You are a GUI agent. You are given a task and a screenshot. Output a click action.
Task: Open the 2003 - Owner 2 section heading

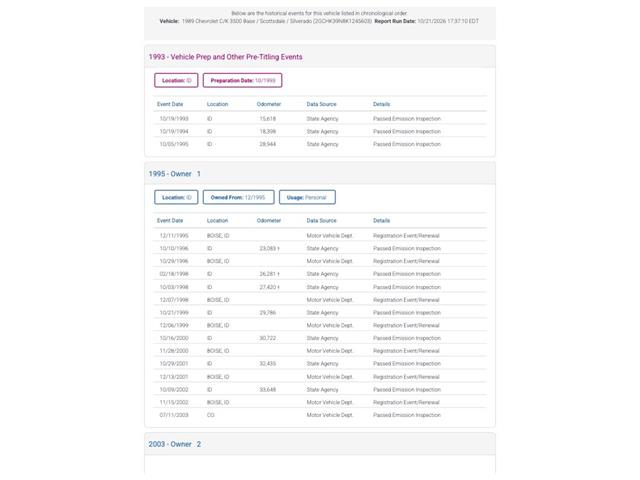[x=175, y=444]
